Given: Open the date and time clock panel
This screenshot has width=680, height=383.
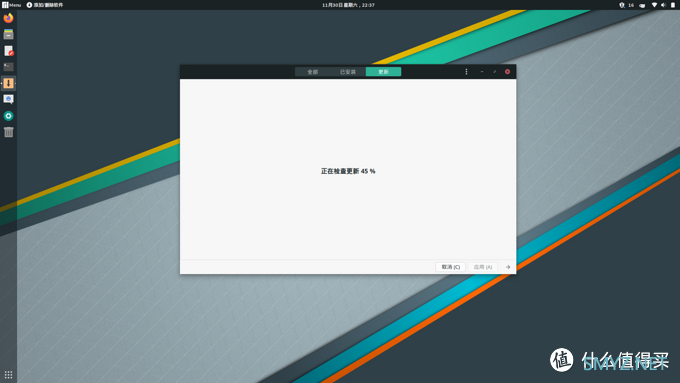Looking at the screenshot, I should [x=348, y=5].
